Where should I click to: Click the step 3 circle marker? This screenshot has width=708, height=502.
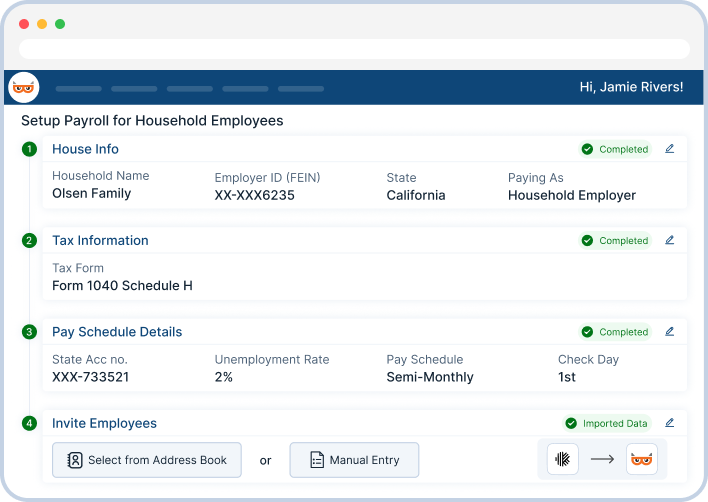(29, 332)
